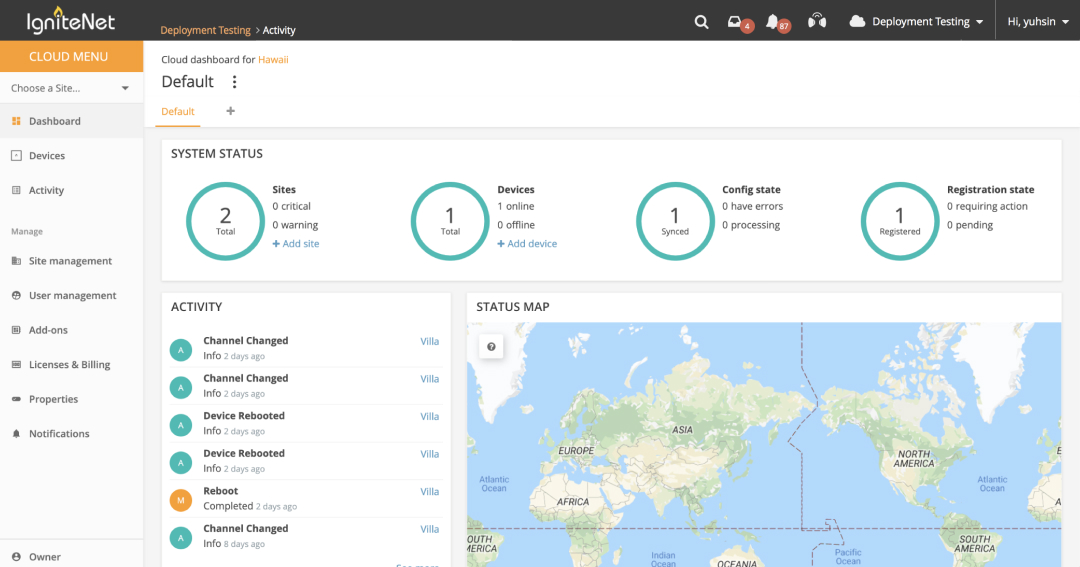Click the CLOUD MENU orange header
The image size is (1080, 567).
(x=72, y=56)
